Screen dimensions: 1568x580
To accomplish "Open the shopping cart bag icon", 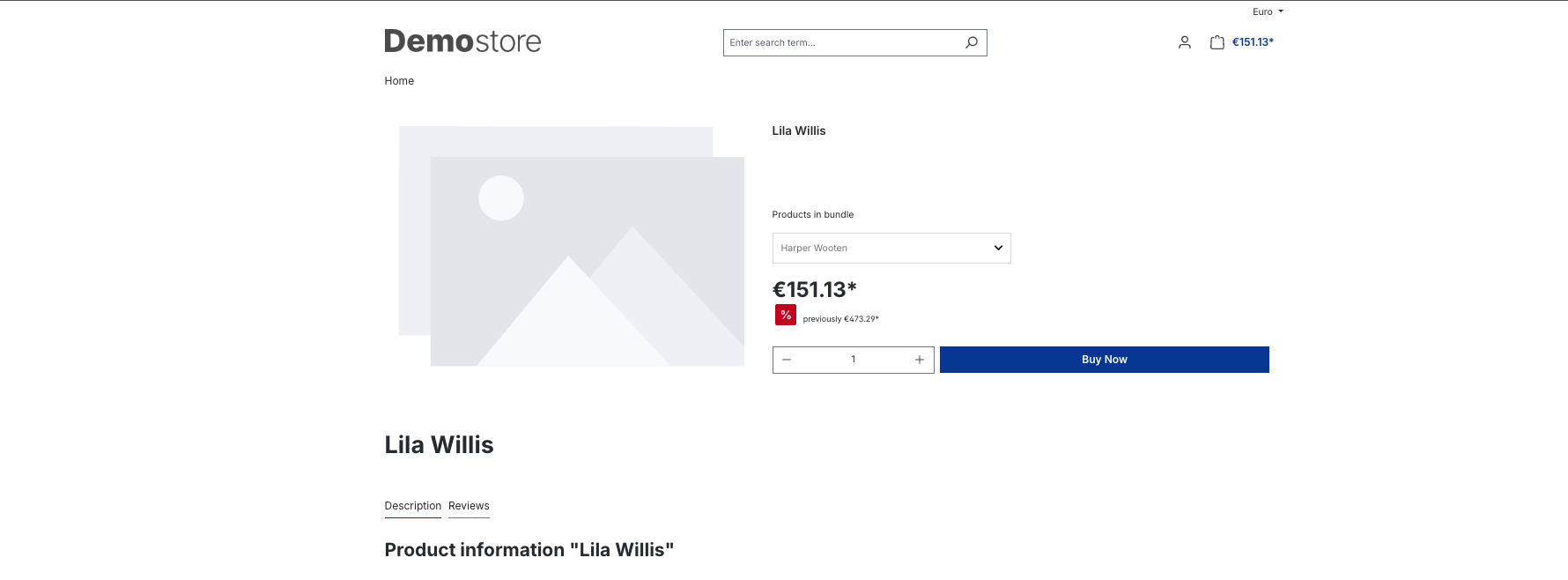I will (x=1217, y=42).
